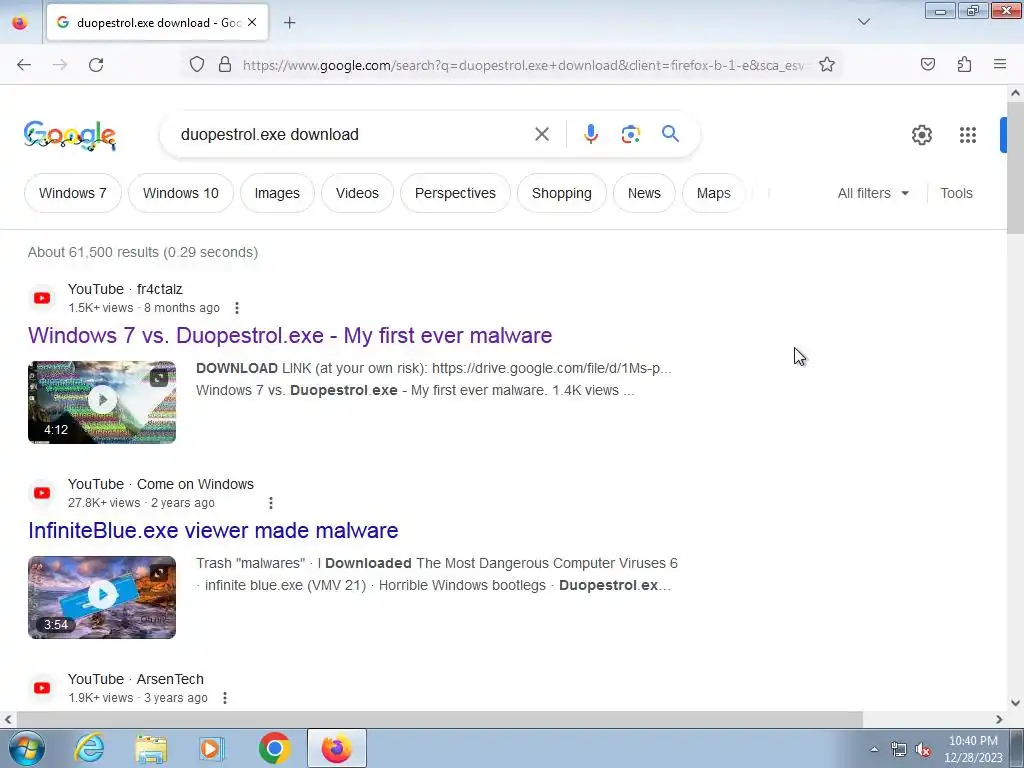1024x768 pixels.
Task: Play the 3:54 InfiniteBlue video thumbnail
Action: point(102,598)
